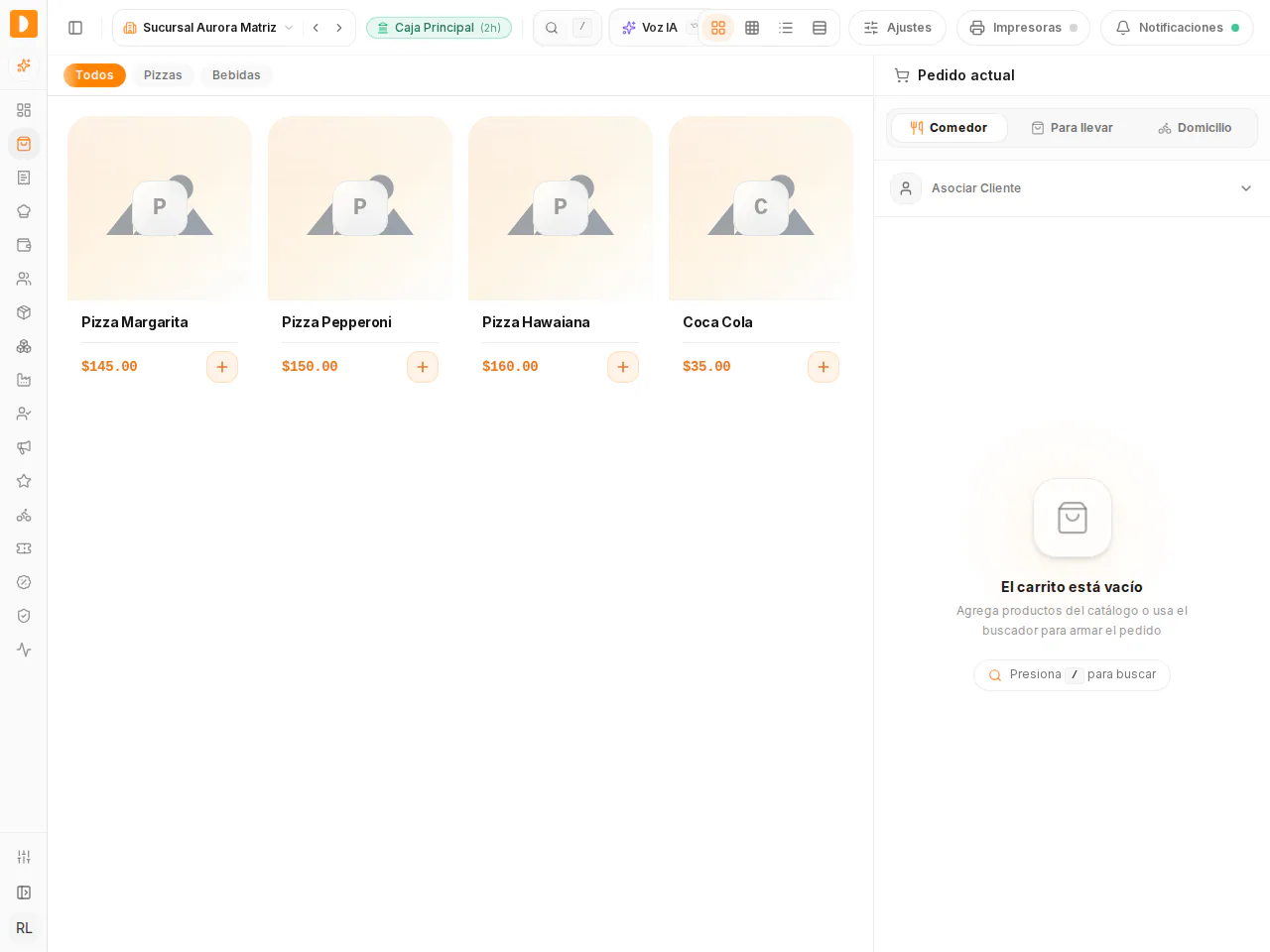
Task: Open Notificaciones panel
Action: pos(1177,28)
